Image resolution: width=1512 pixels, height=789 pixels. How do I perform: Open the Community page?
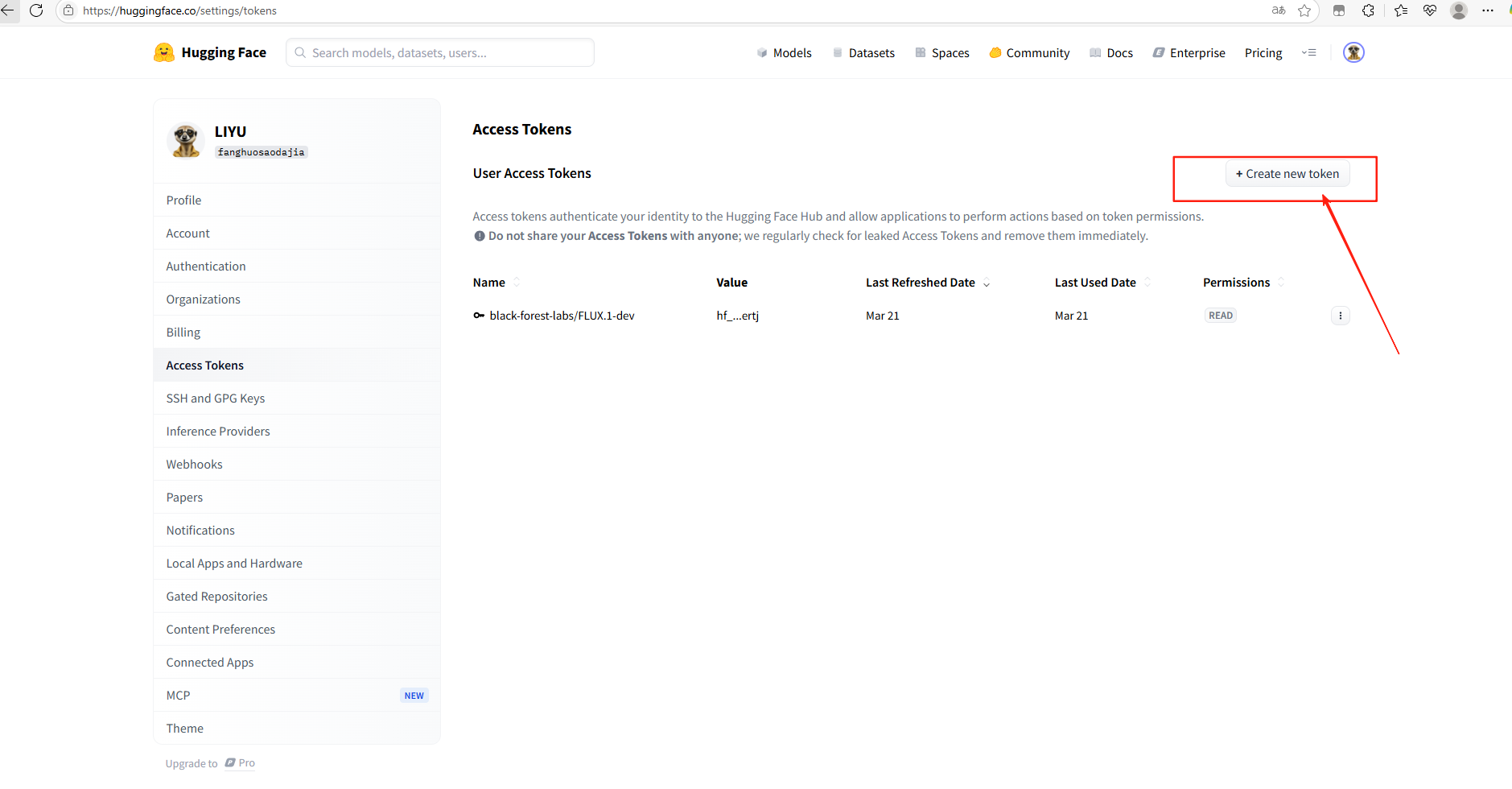(1029, 53)
